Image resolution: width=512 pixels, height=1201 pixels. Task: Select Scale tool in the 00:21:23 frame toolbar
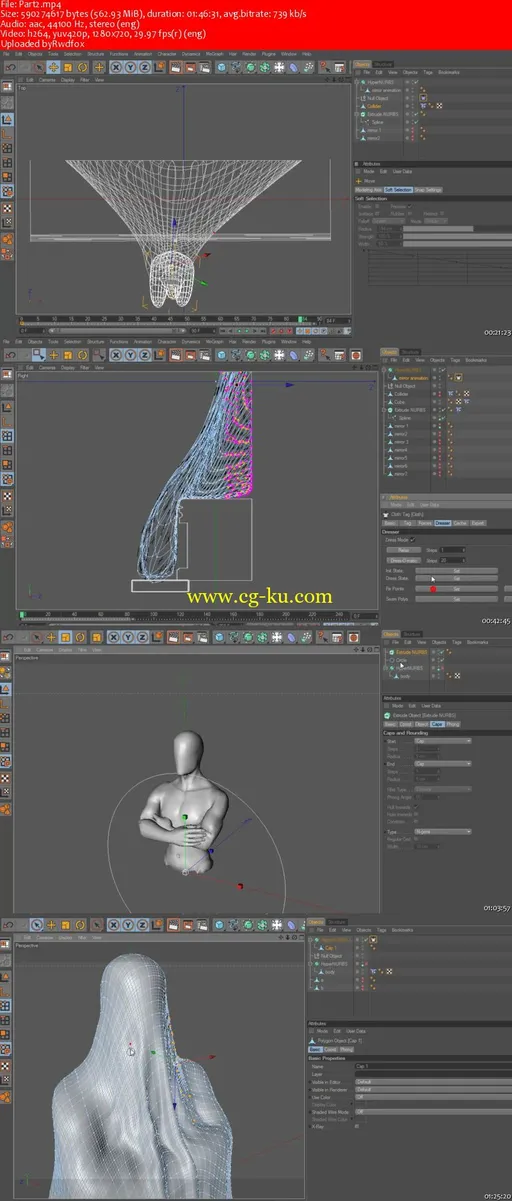point(68,67)
